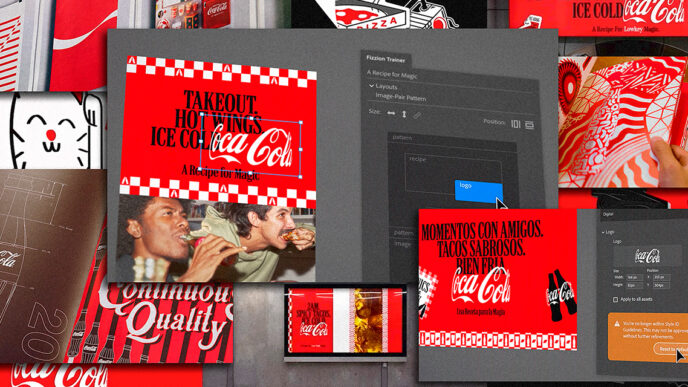This screenshot has width=688, height=387.
Task: Switch to the Digital panel tab
Action: 609,214
